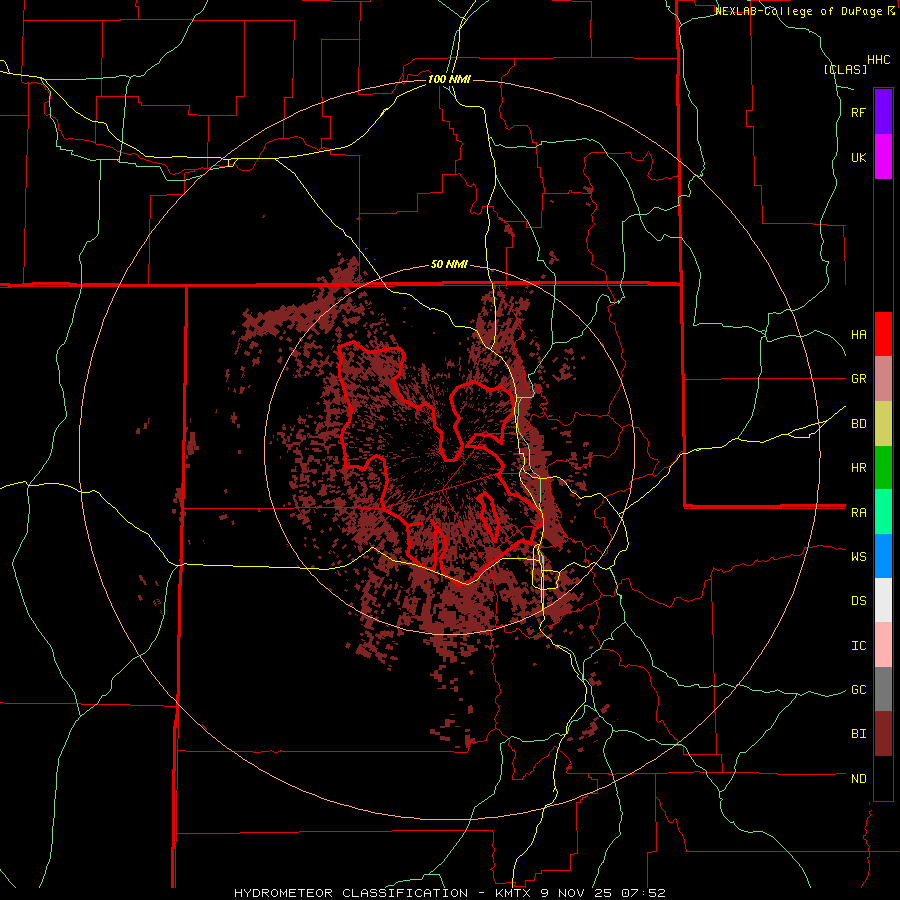Click the RA light green legend swatch
The image size is (900, 900).
point(883,512)
